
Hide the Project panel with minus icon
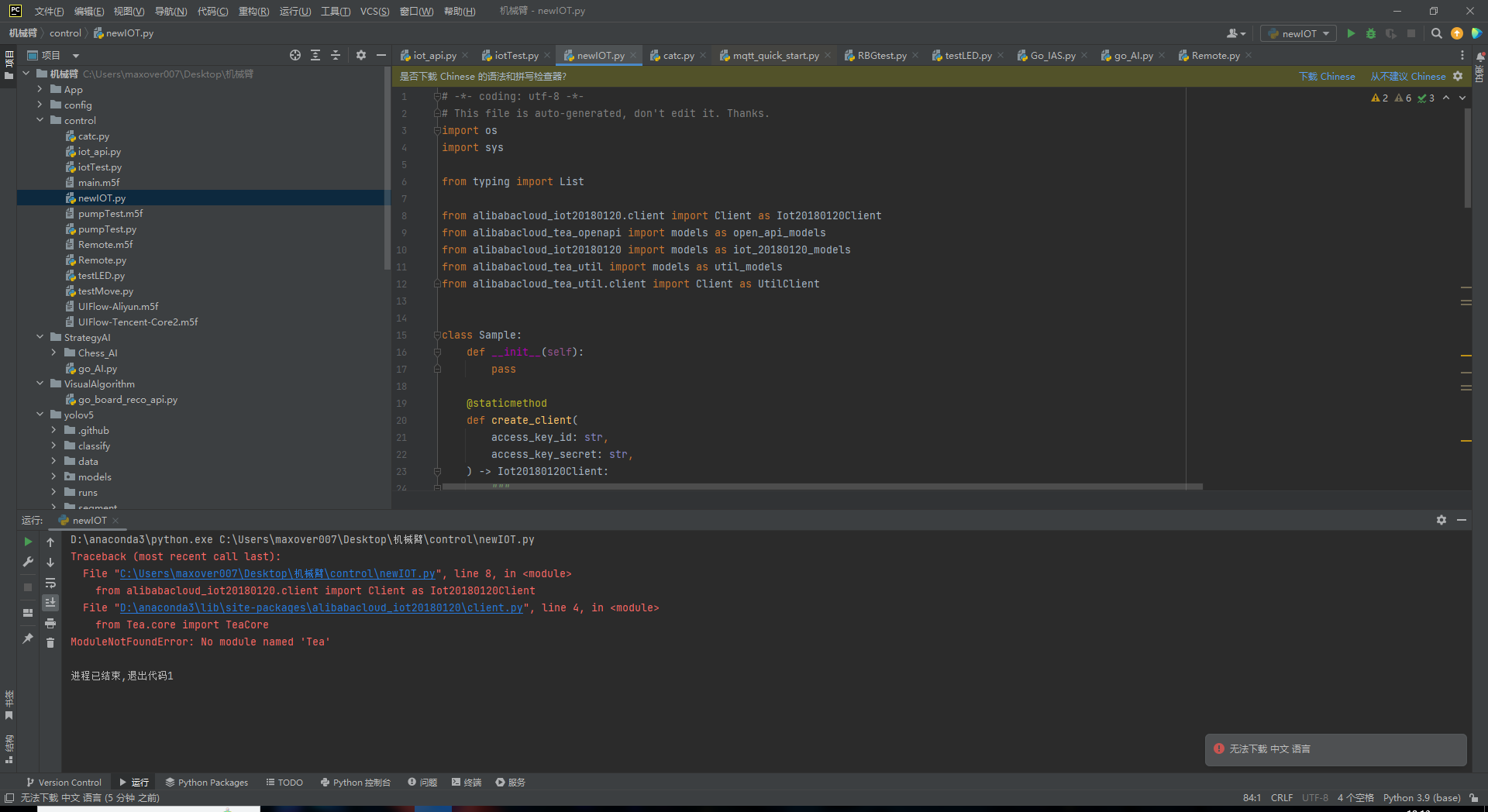381,55
